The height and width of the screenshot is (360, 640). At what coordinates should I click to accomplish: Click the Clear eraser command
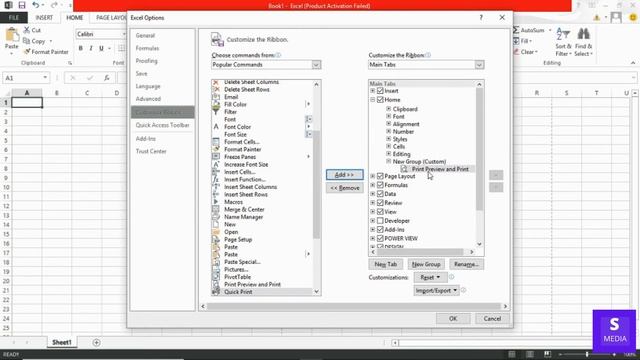[x=526, y=52]
